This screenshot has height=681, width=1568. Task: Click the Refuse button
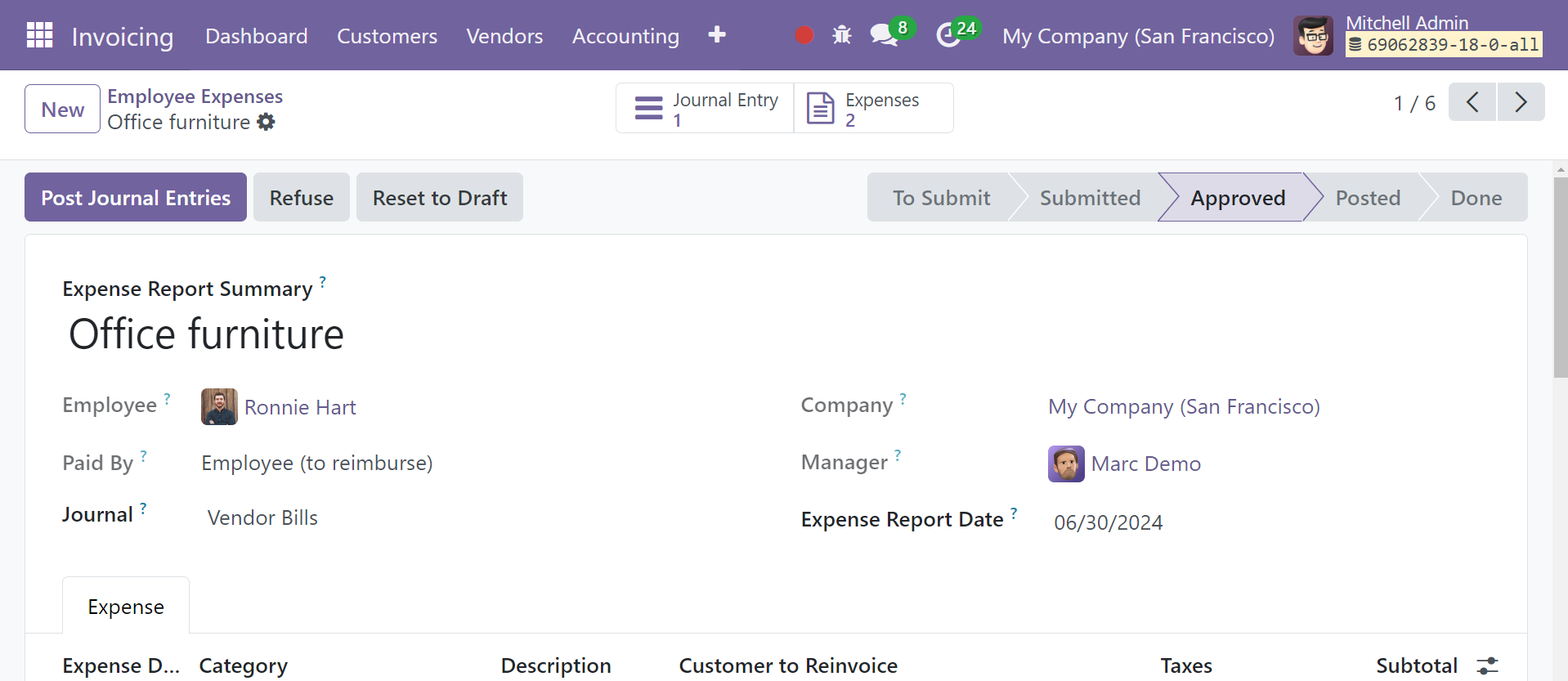coord(302,197)
